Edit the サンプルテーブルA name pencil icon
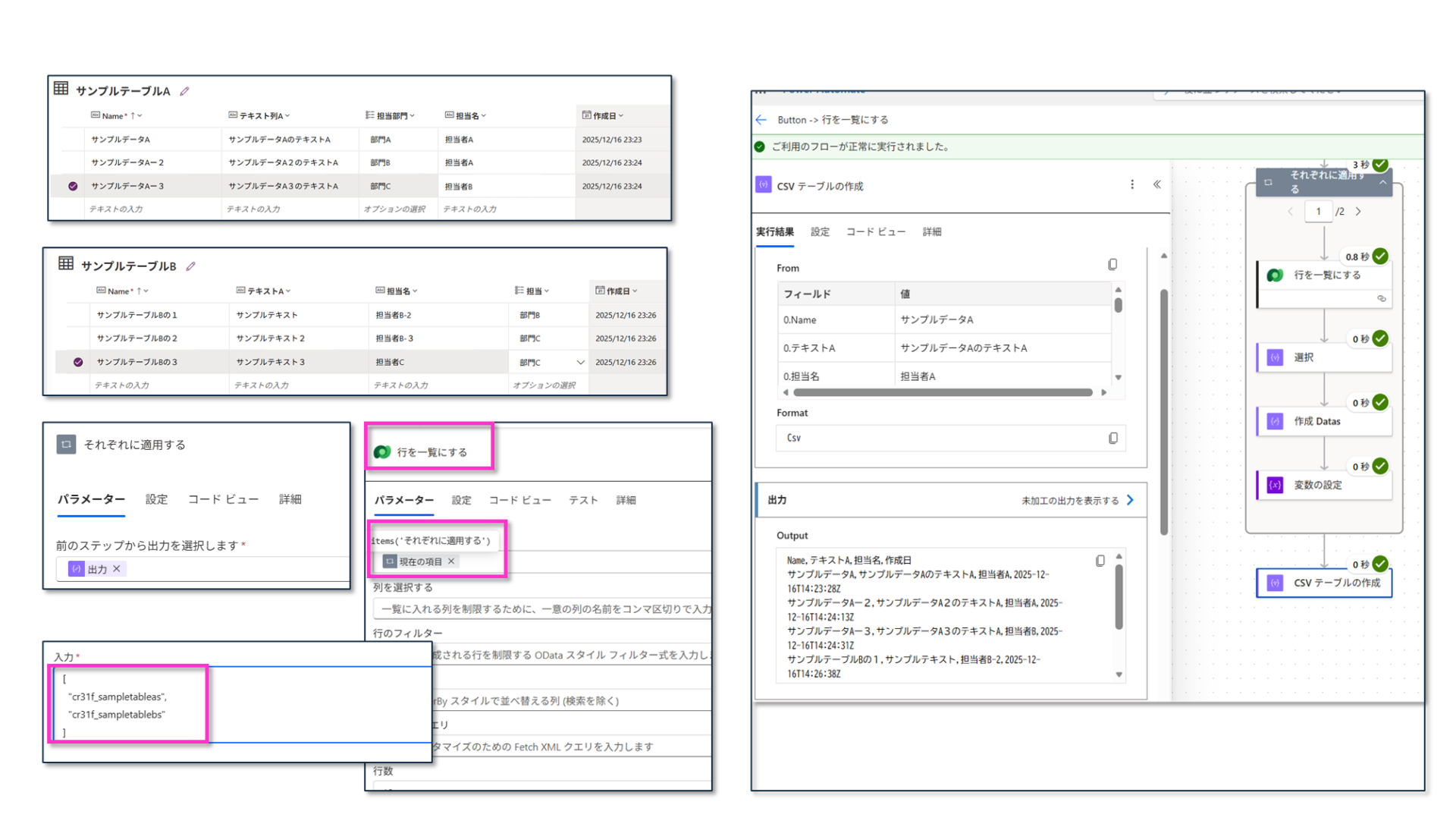 tap(184, 91)
